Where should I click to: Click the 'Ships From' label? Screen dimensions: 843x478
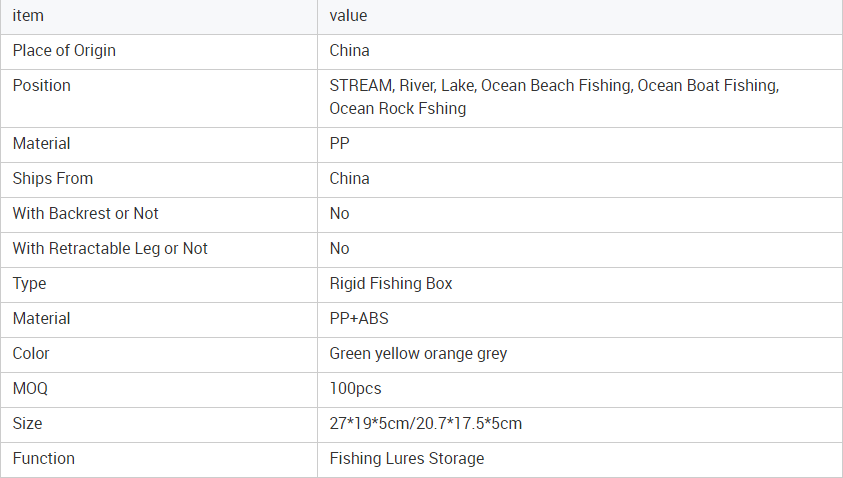(x=53, y=179)
